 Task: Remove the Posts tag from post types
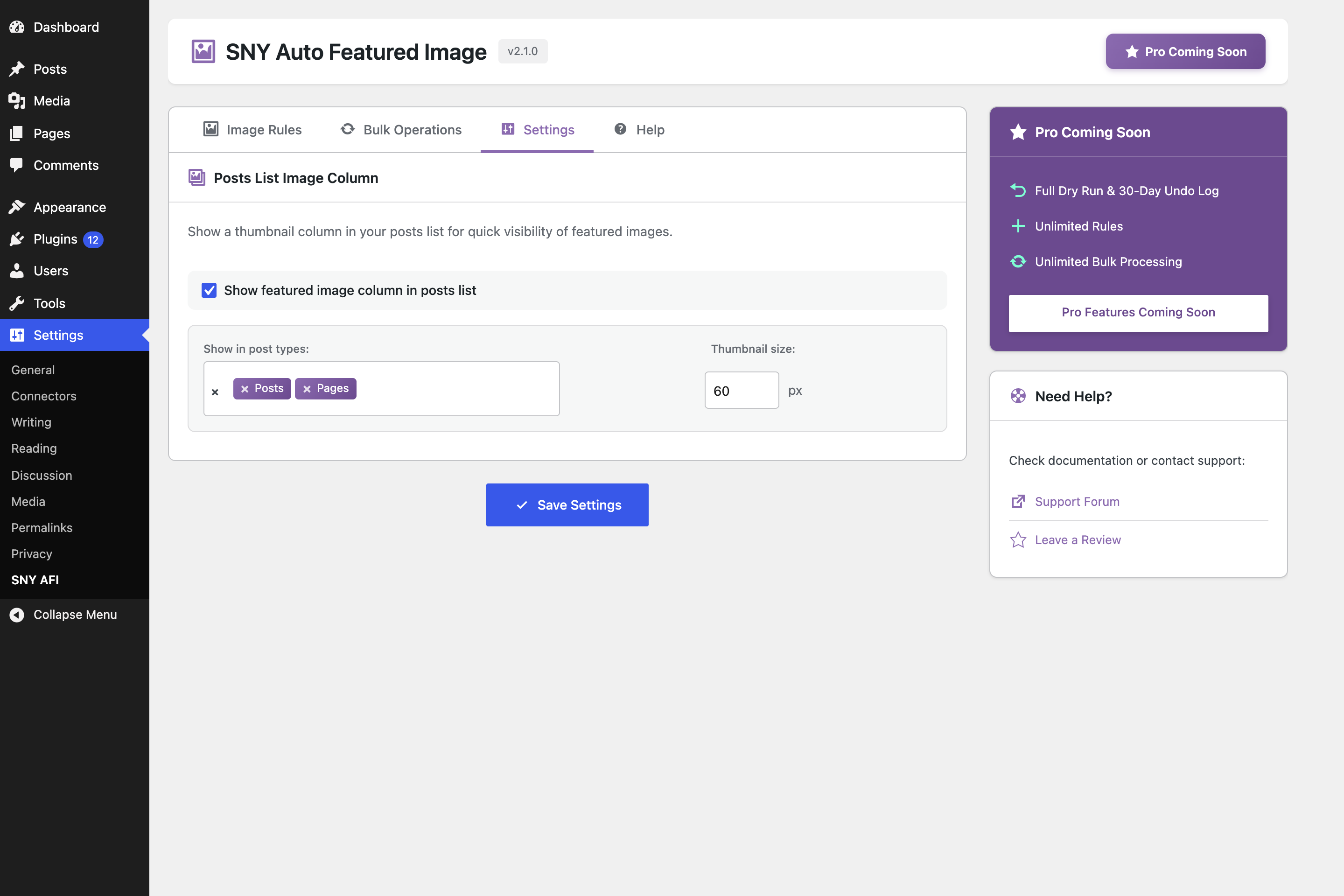[245, 389]
